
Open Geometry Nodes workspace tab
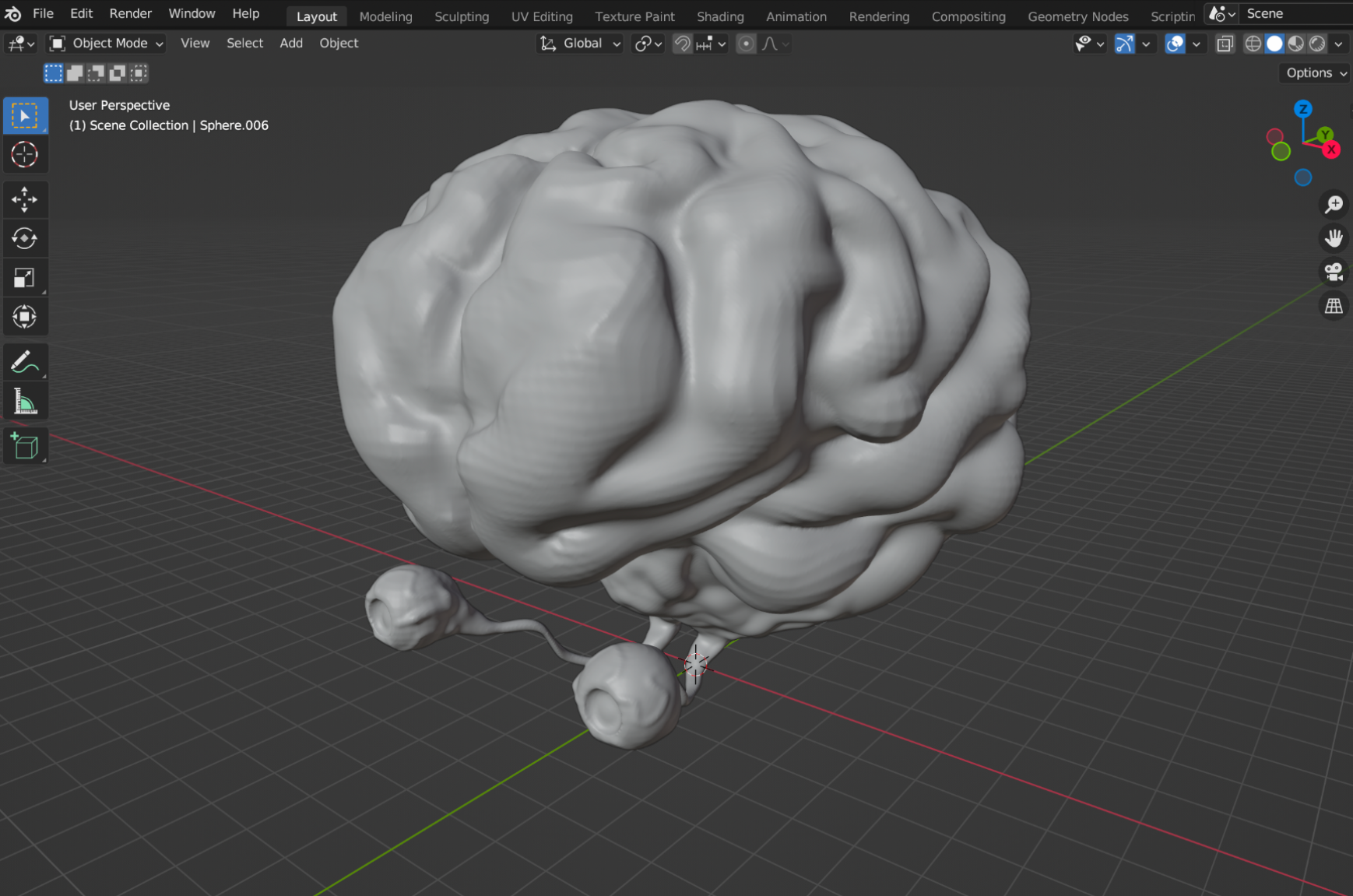coord(1077,16)
